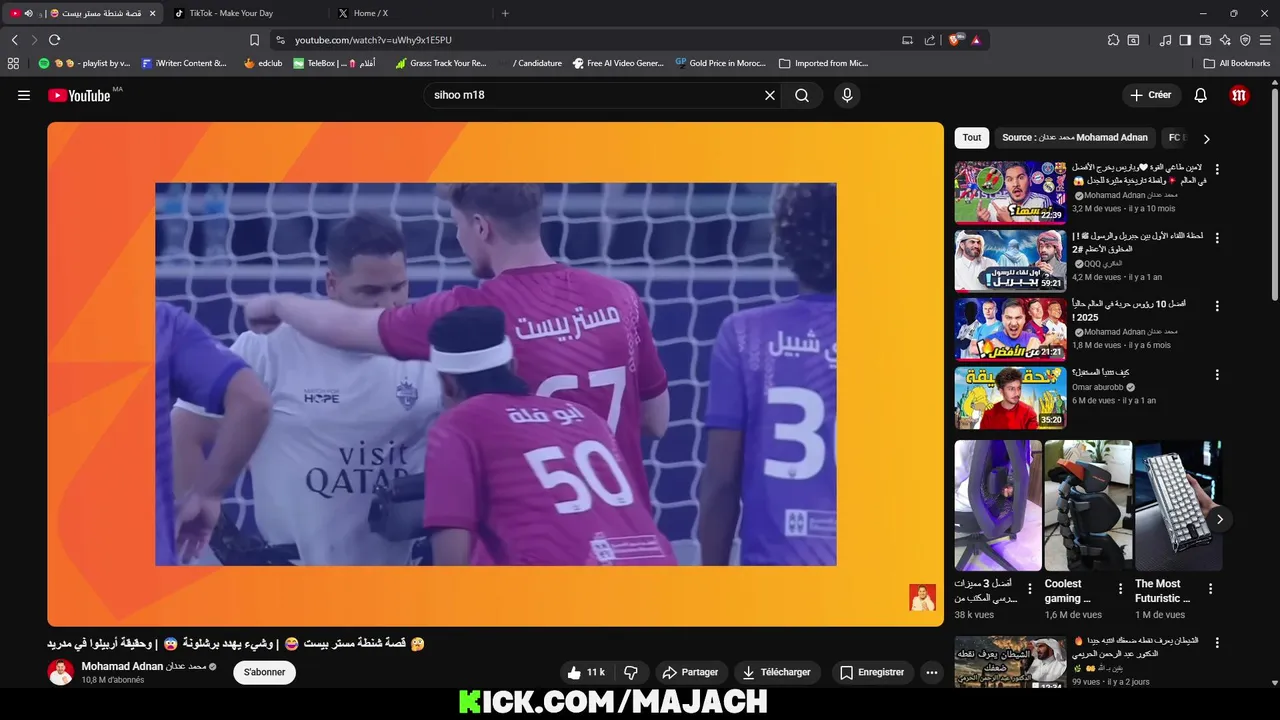
Task: Select the 'Tout' filter chip
Action: (972, 138)
